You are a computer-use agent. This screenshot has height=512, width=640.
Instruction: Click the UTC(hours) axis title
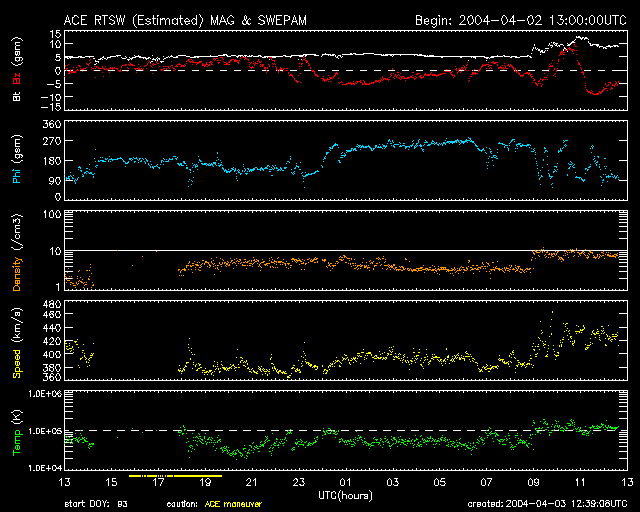coord(345,495)
